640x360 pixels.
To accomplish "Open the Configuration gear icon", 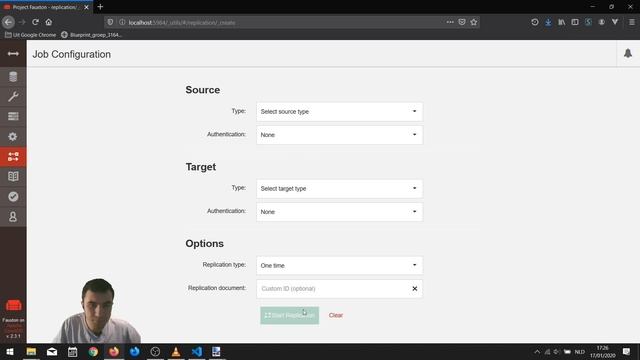I will (13, 136).
